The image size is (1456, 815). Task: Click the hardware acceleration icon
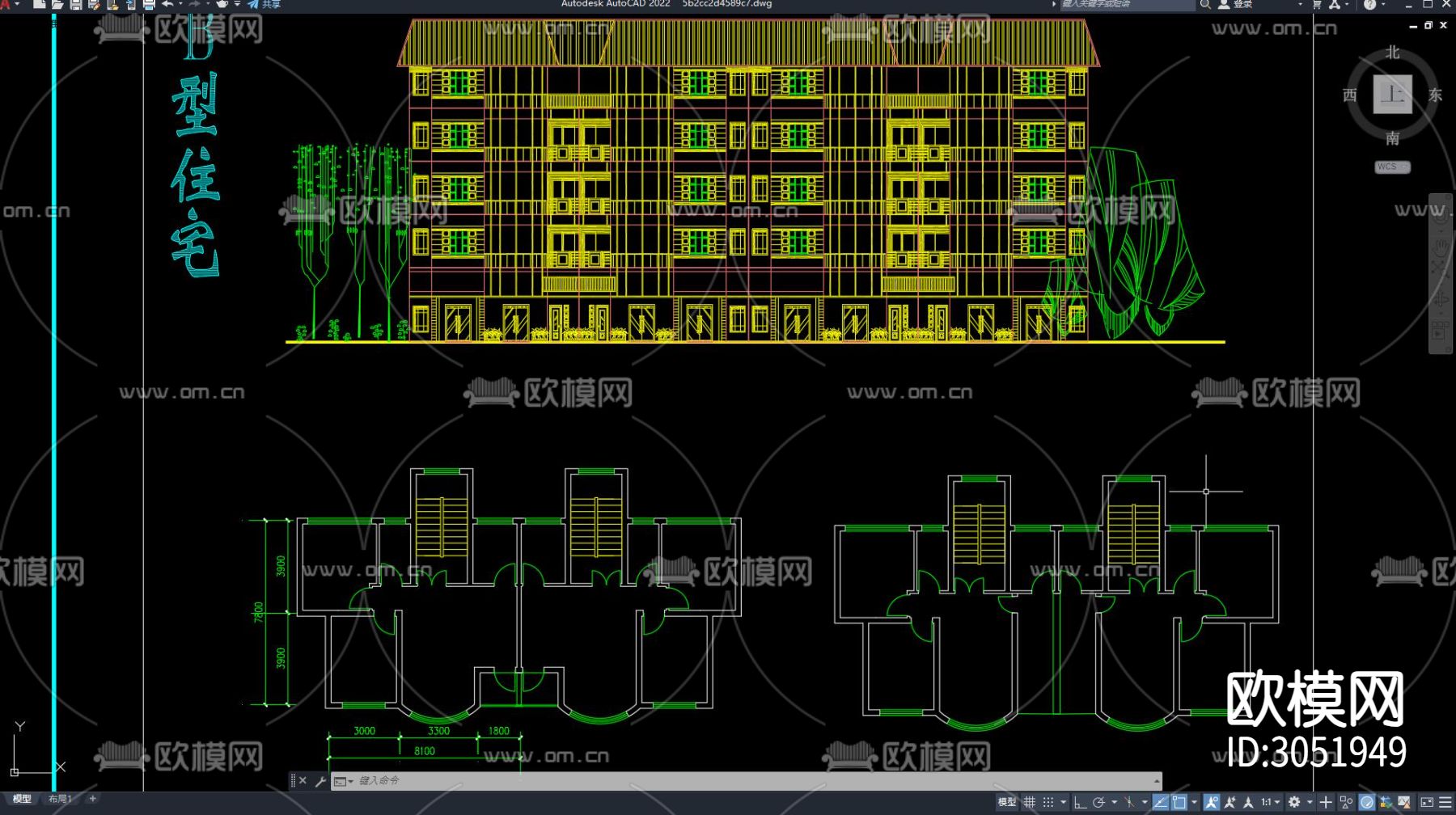point(1367,802)
